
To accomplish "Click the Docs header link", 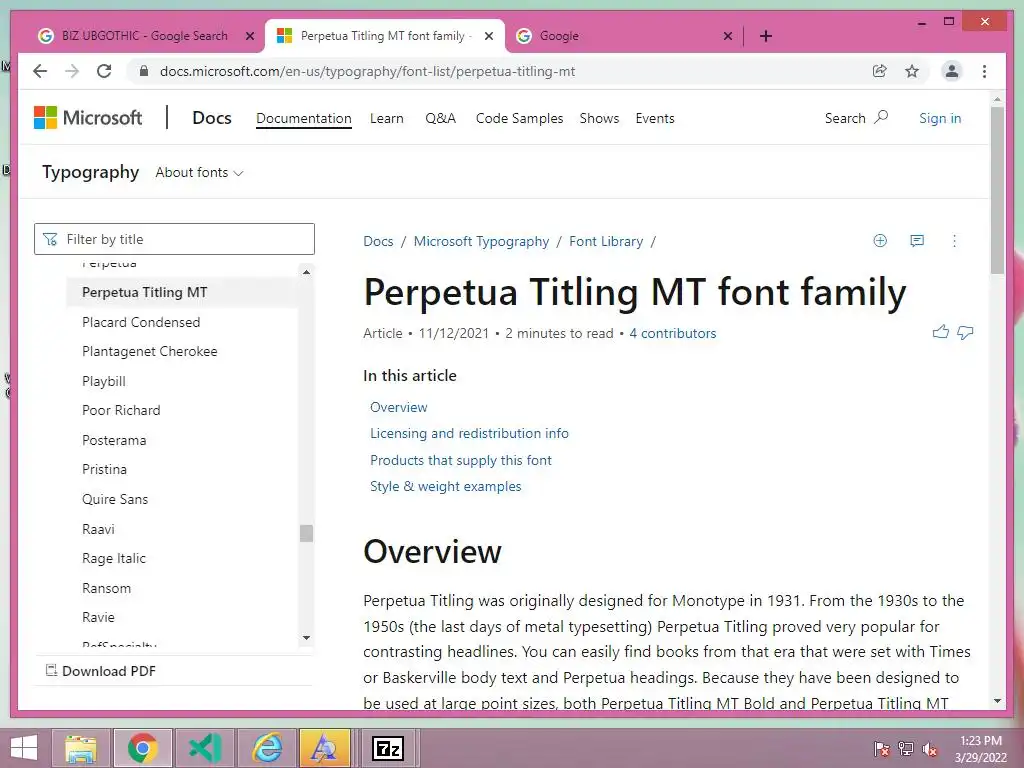I will (212, 118).
